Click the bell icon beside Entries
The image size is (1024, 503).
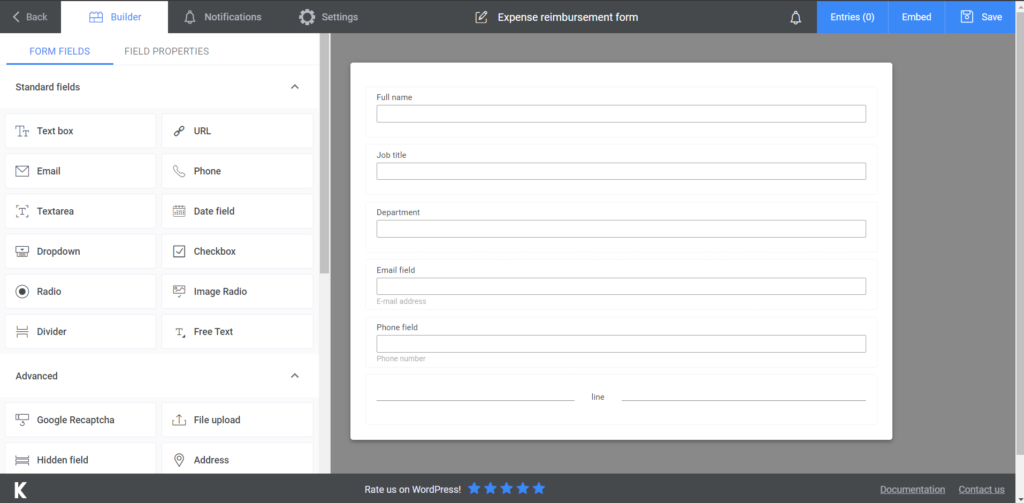795,18
